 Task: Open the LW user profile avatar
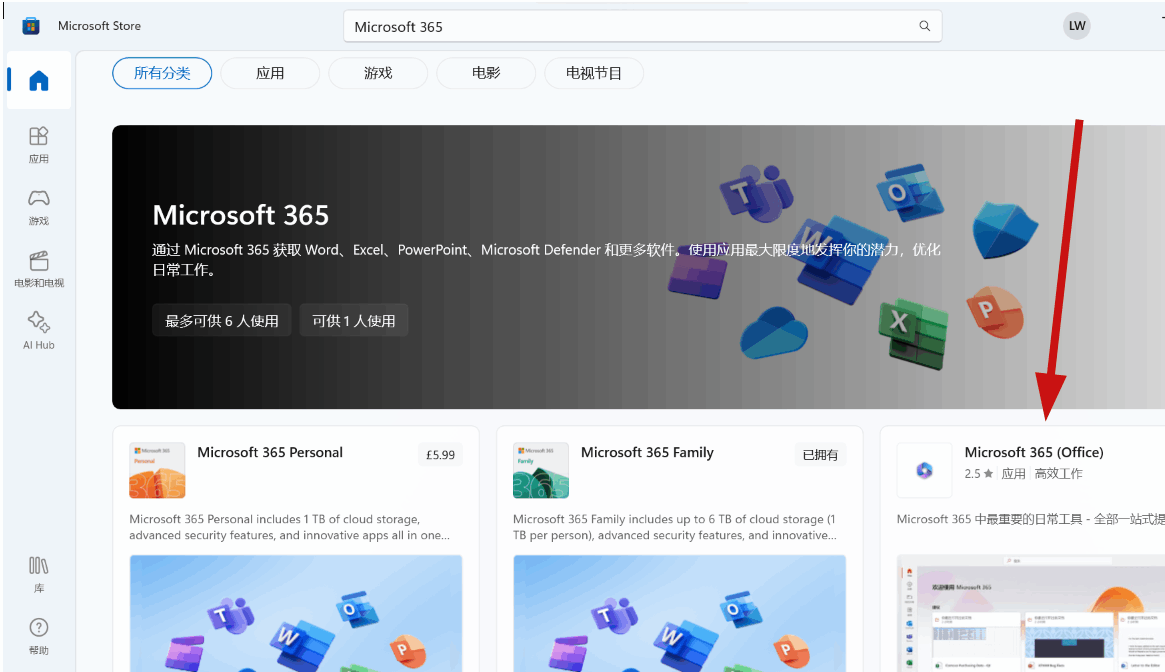click(x=1077, y=26)
